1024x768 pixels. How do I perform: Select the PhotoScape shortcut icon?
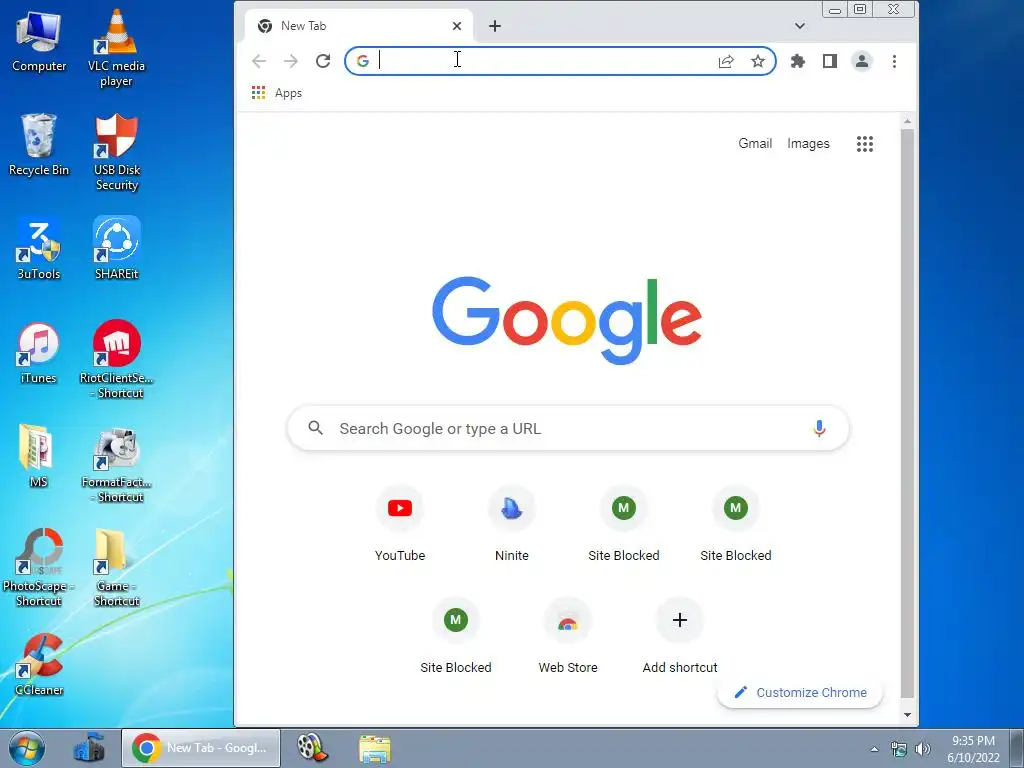[39, 568]
